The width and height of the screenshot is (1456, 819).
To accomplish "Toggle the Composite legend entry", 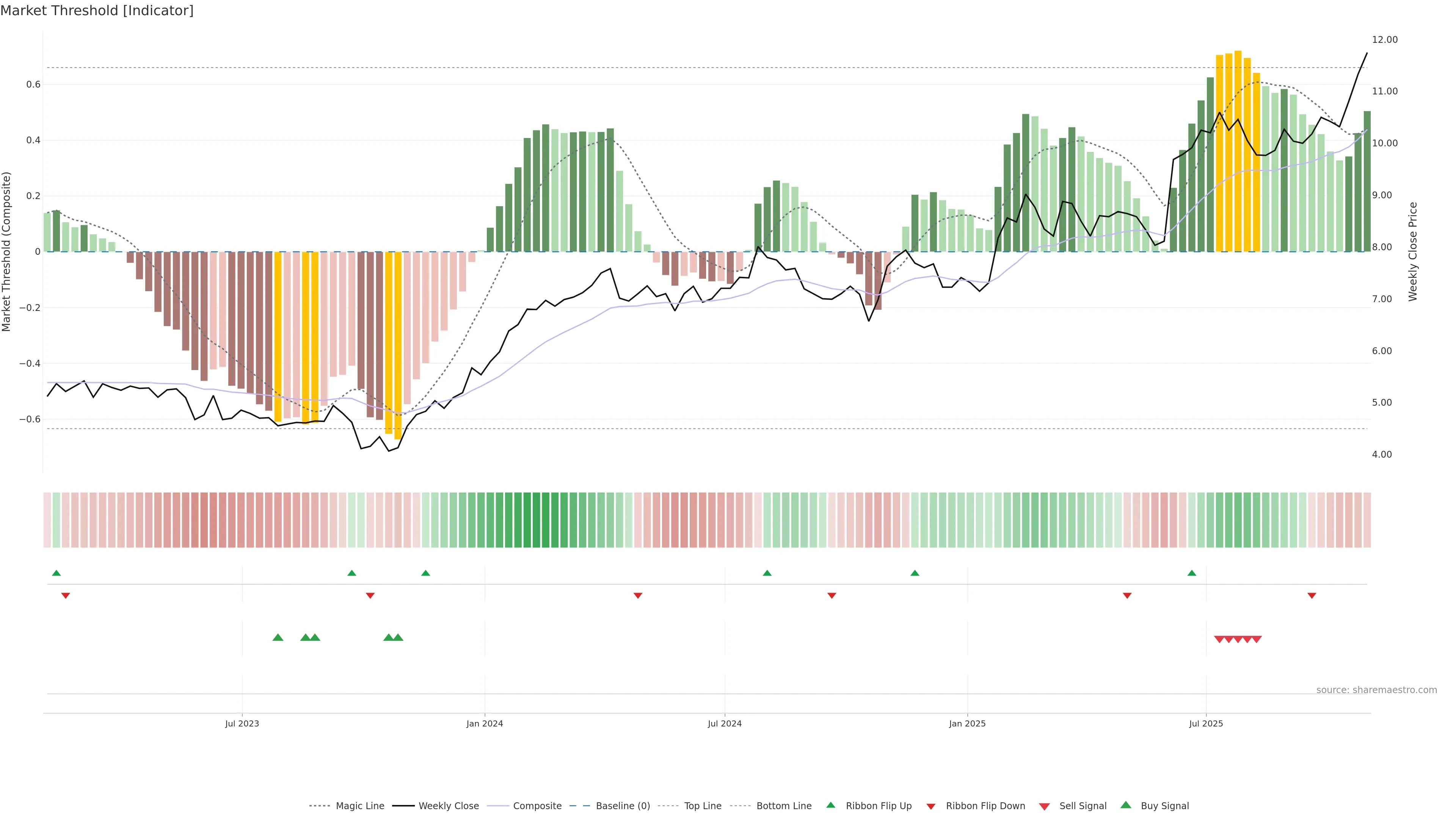I will [537, 806].
